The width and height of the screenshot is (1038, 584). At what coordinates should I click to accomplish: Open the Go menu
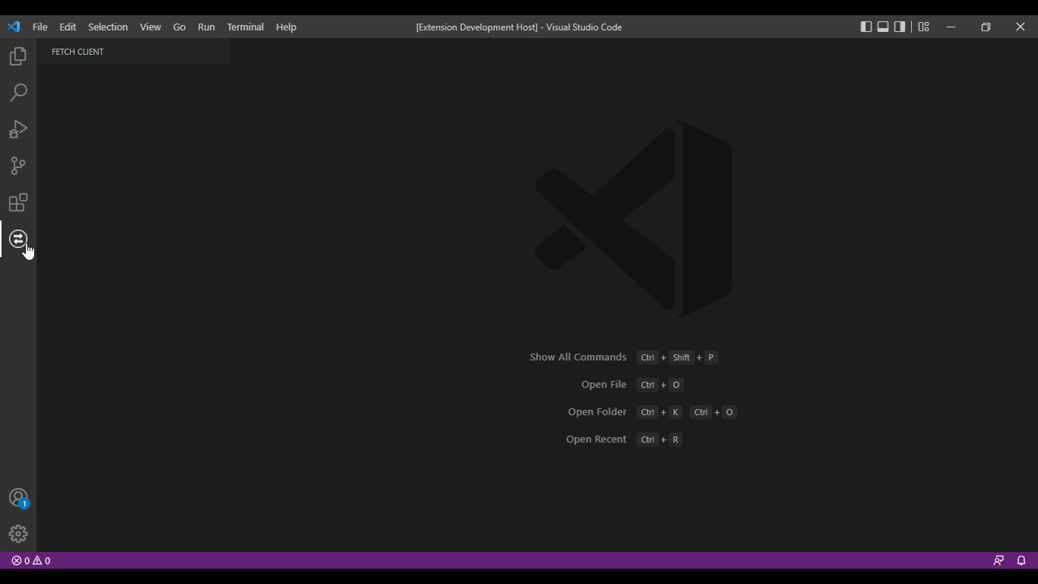point(179,27)
